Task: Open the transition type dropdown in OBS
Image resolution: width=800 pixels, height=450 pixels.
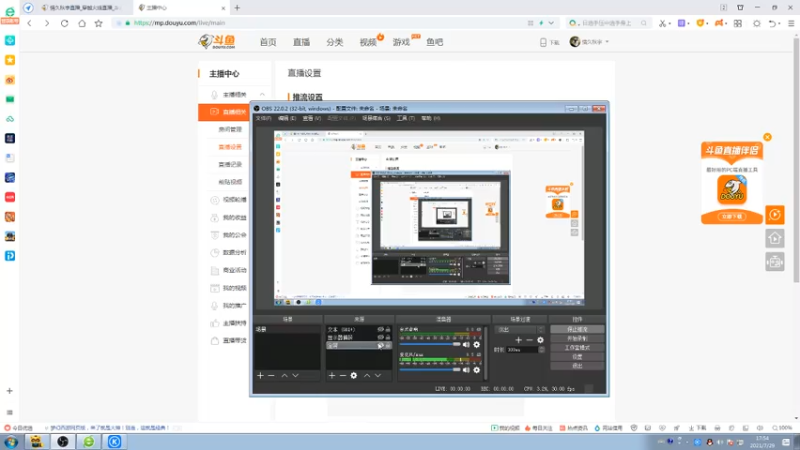Action: (519, 330)
